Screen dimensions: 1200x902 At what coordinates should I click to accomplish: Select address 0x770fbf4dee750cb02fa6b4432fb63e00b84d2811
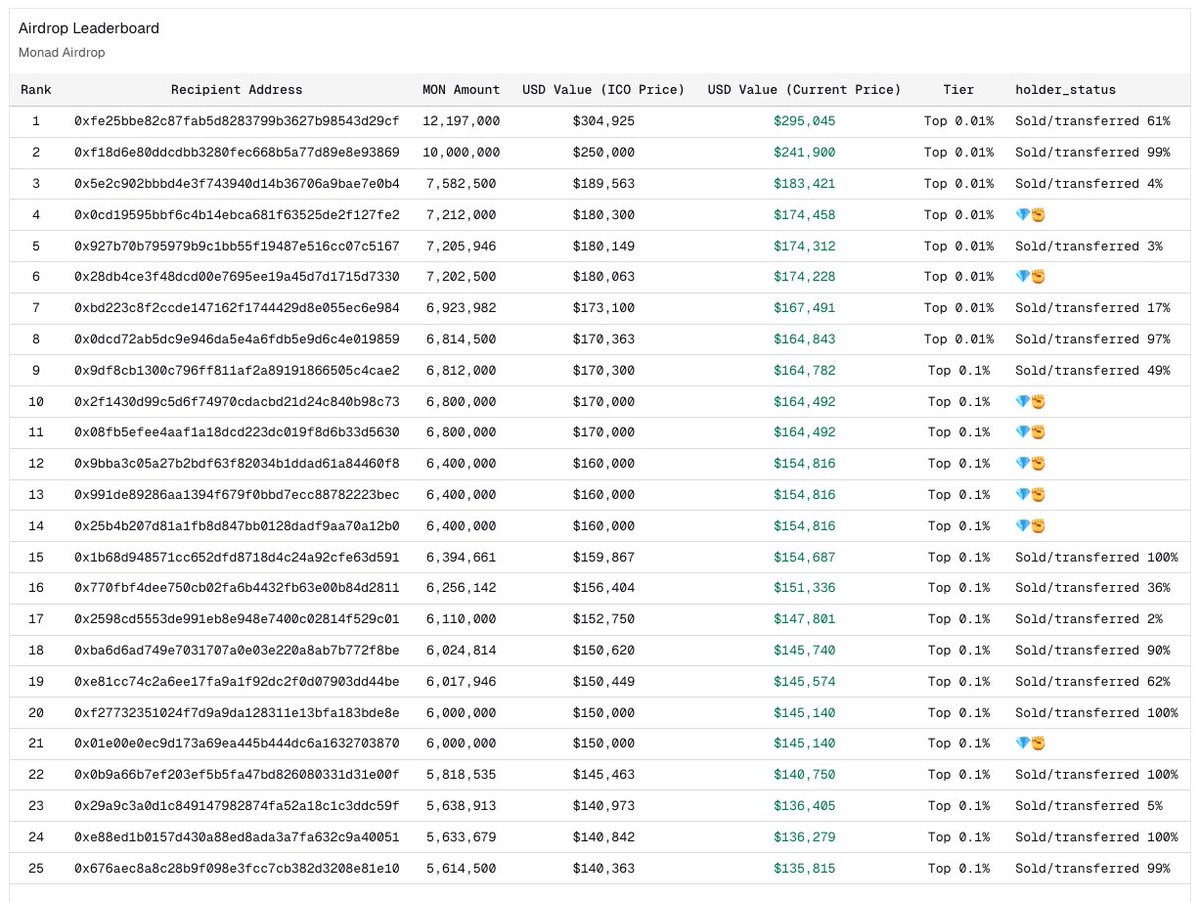237,588
